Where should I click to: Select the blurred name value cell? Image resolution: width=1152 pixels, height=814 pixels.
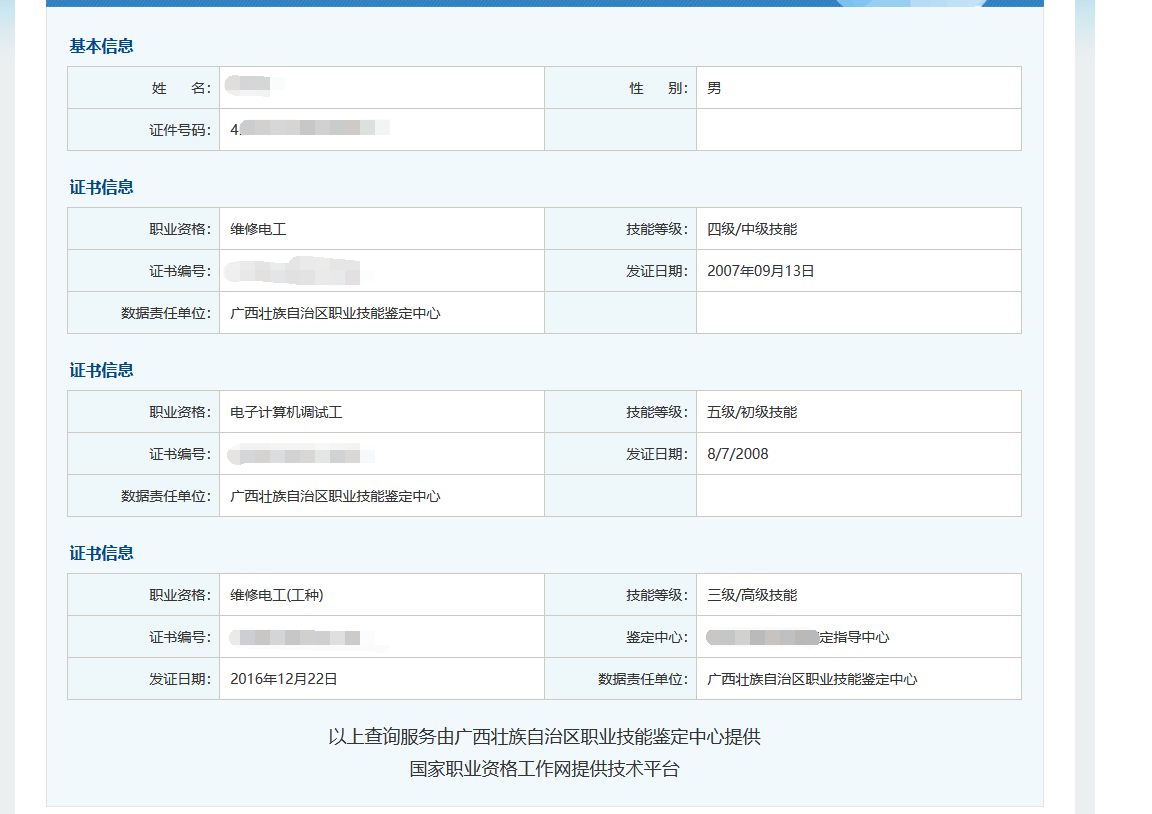(250, 87)
